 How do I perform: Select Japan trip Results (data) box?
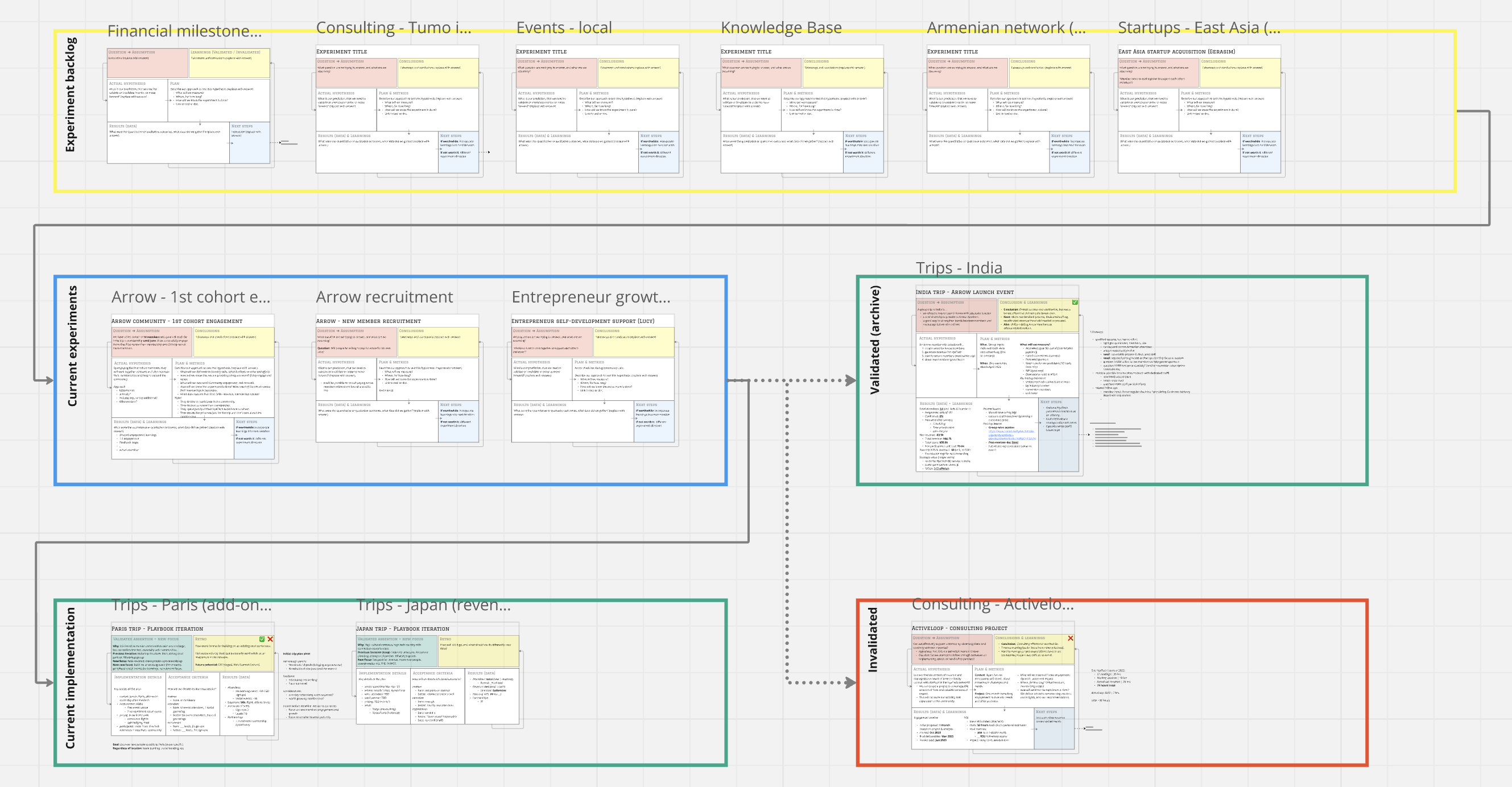coord(492,697)
